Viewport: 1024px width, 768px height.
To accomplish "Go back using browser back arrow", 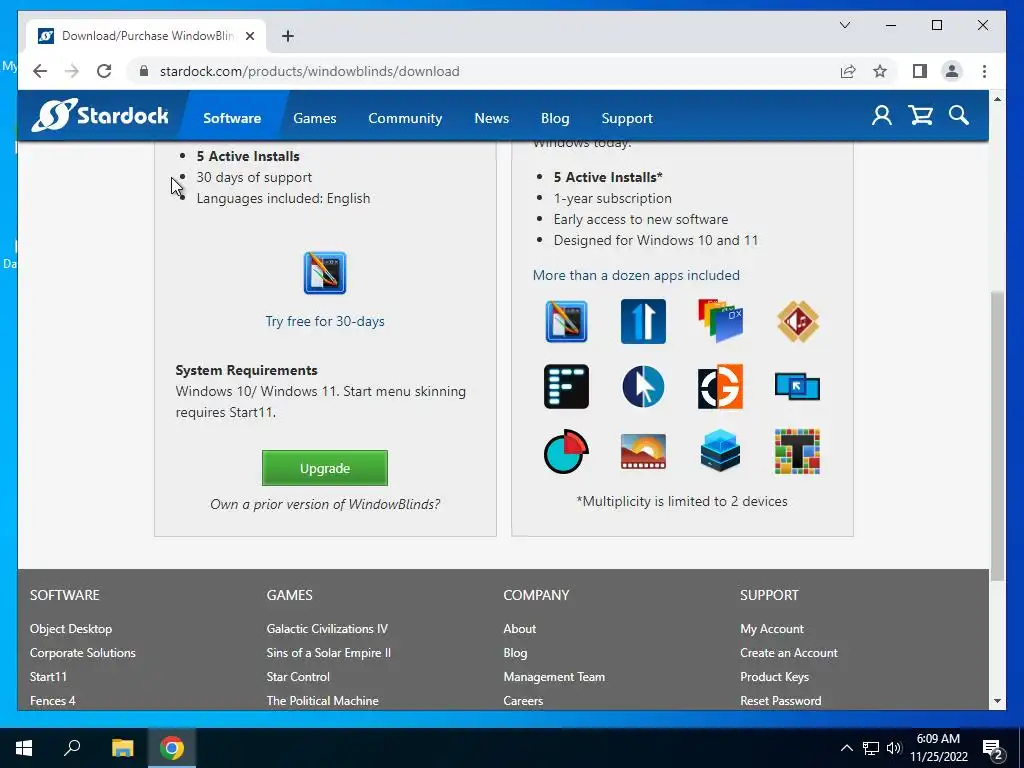I will point(40,71).
